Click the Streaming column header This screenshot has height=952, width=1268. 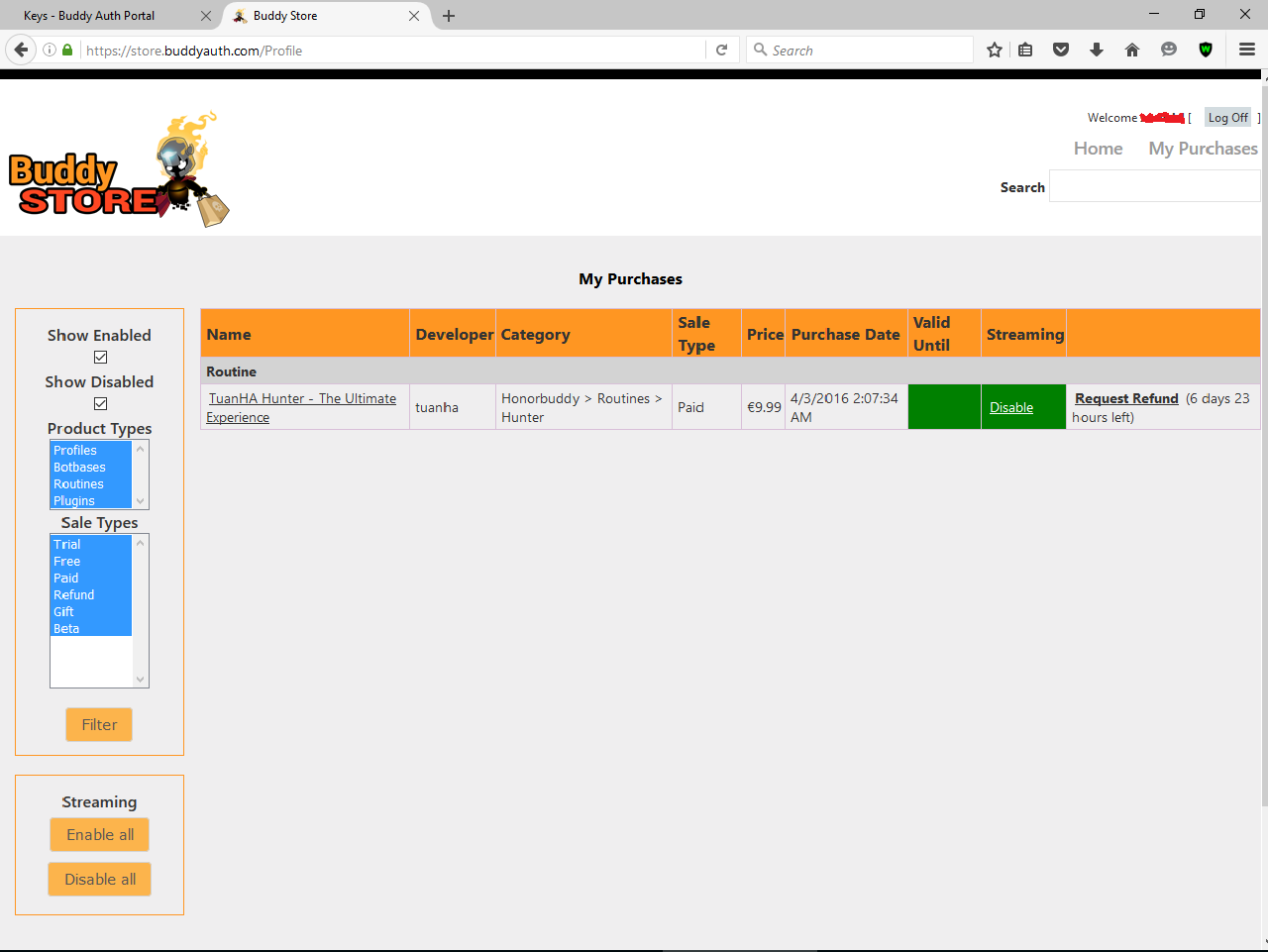pyautogui.click(x=1025, y=335)
